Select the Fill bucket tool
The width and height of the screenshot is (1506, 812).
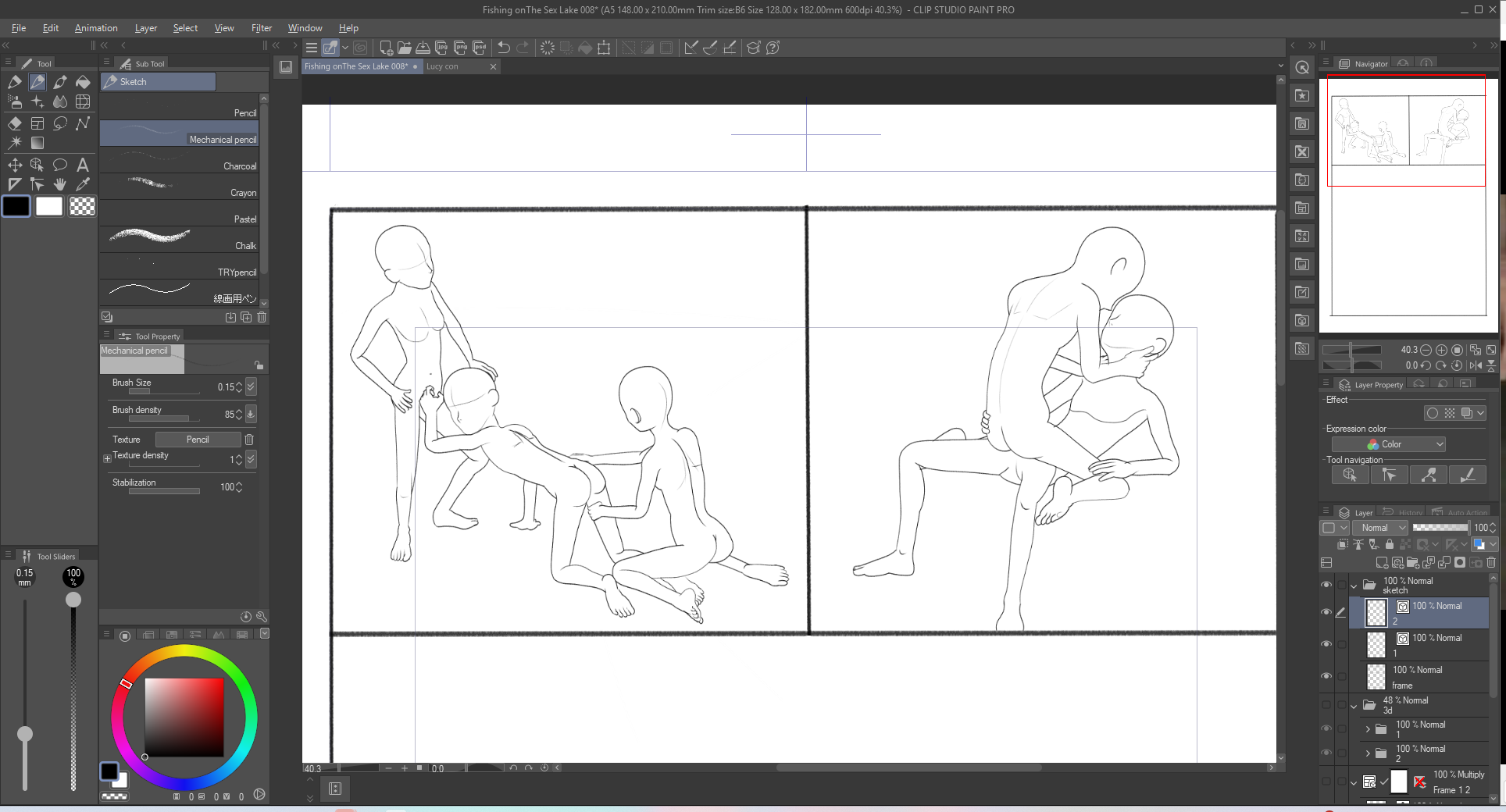pyautogui.click(x=82, y=82)
